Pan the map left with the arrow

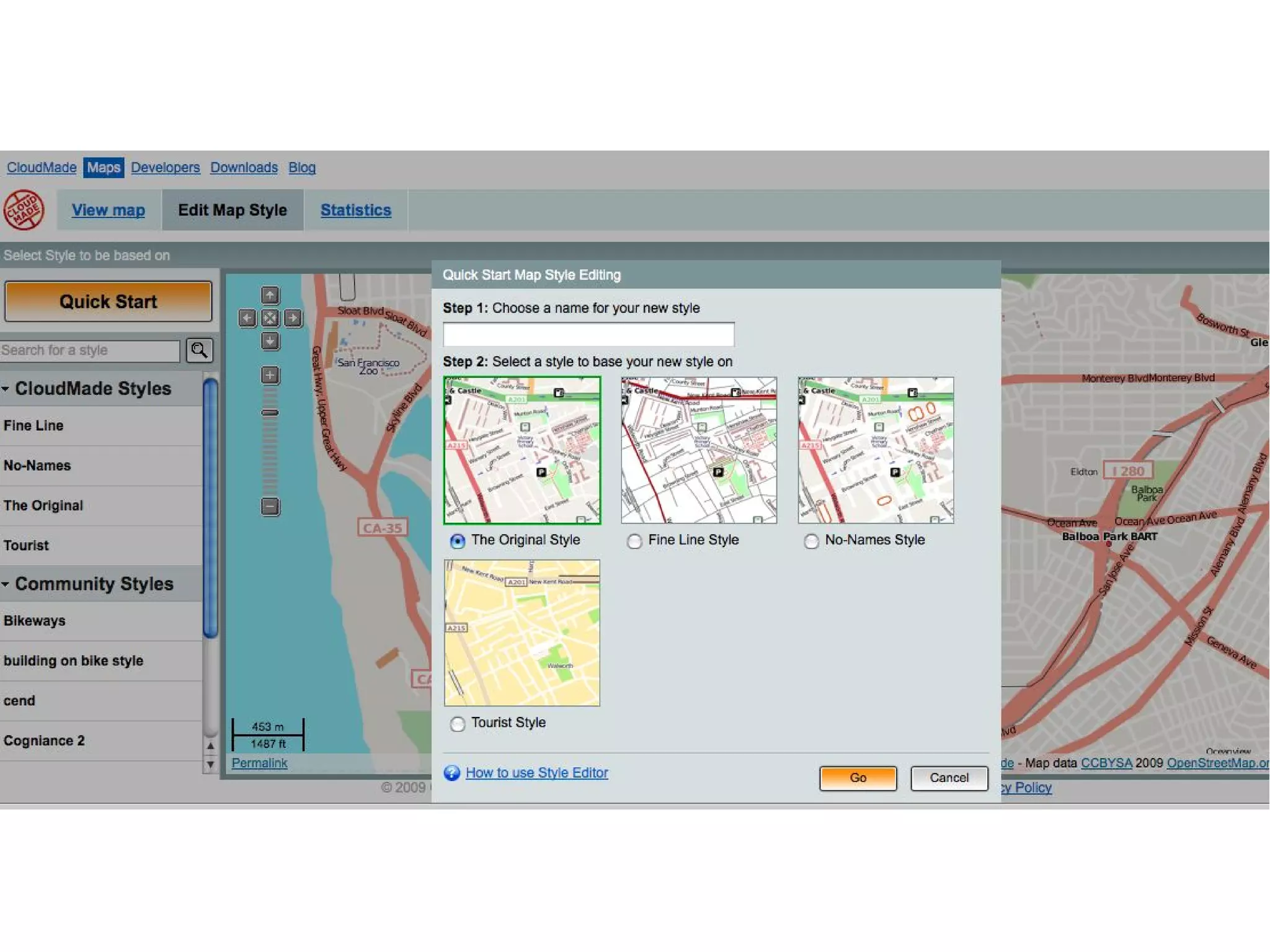[247, 318]
